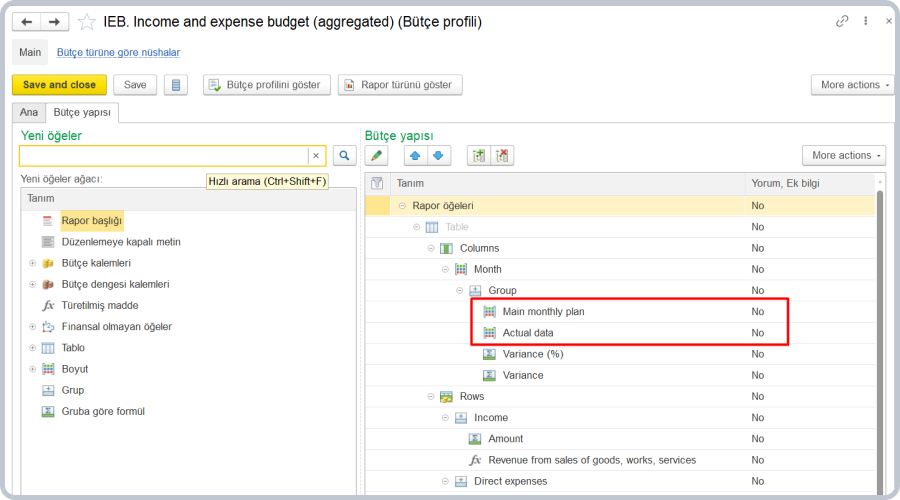Click the delete item icon with red X
Image resolution: width=900 pixels, height=500 pixels.
tap(502, 155)
